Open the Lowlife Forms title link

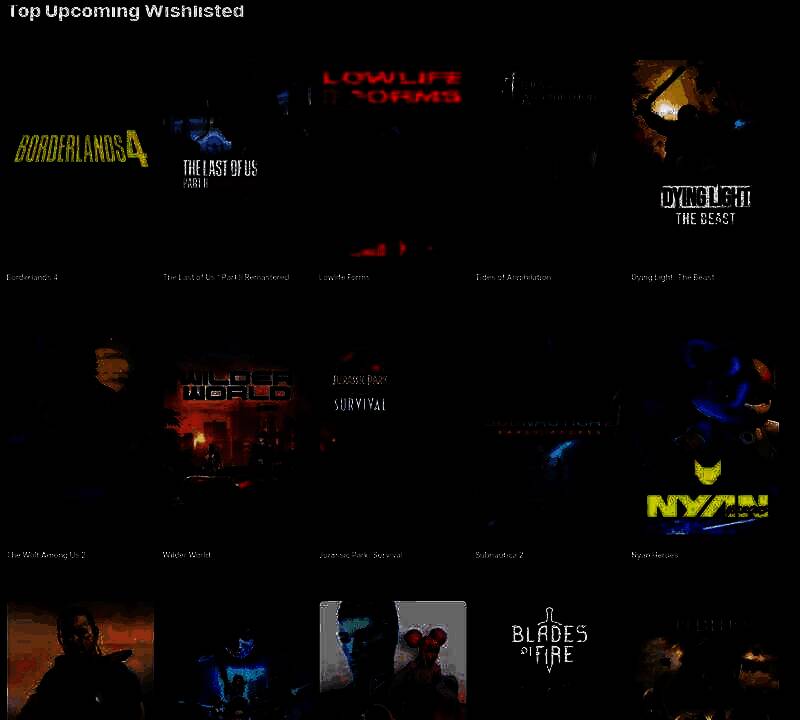344,277
